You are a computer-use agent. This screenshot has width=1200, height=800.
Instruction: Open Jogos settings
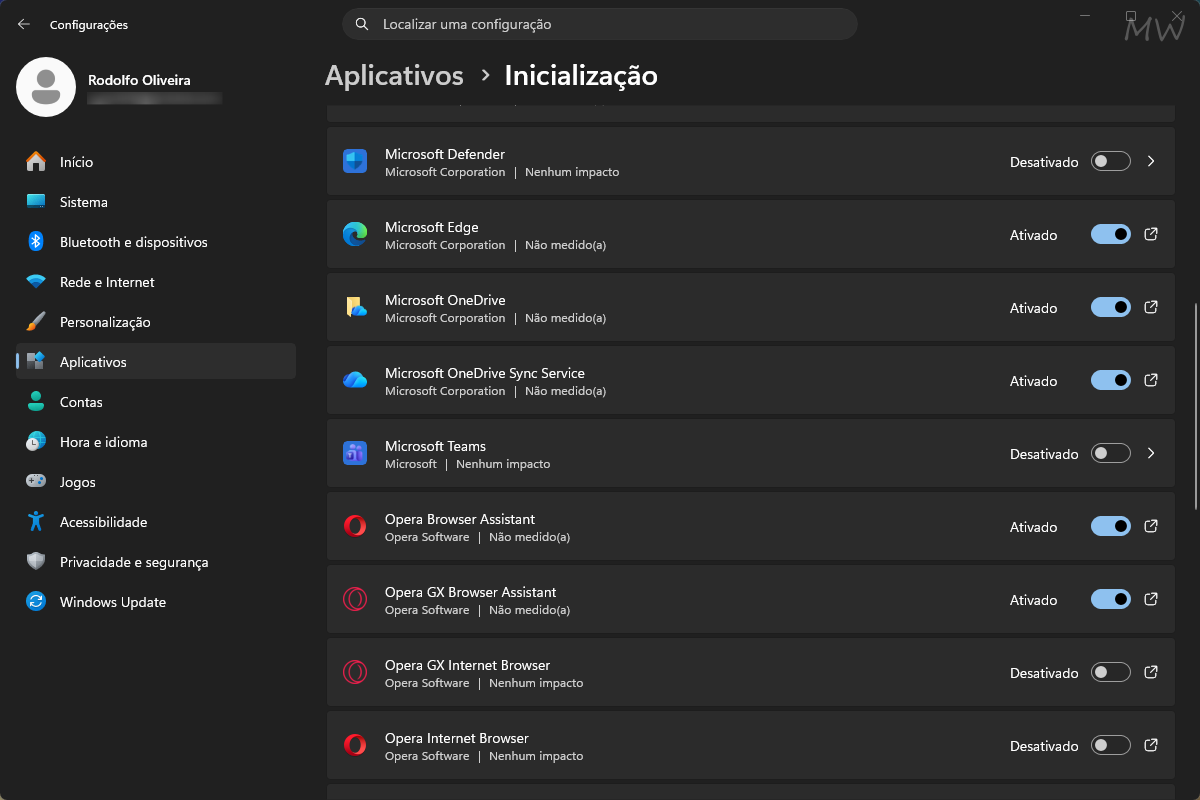coord(156,482)
